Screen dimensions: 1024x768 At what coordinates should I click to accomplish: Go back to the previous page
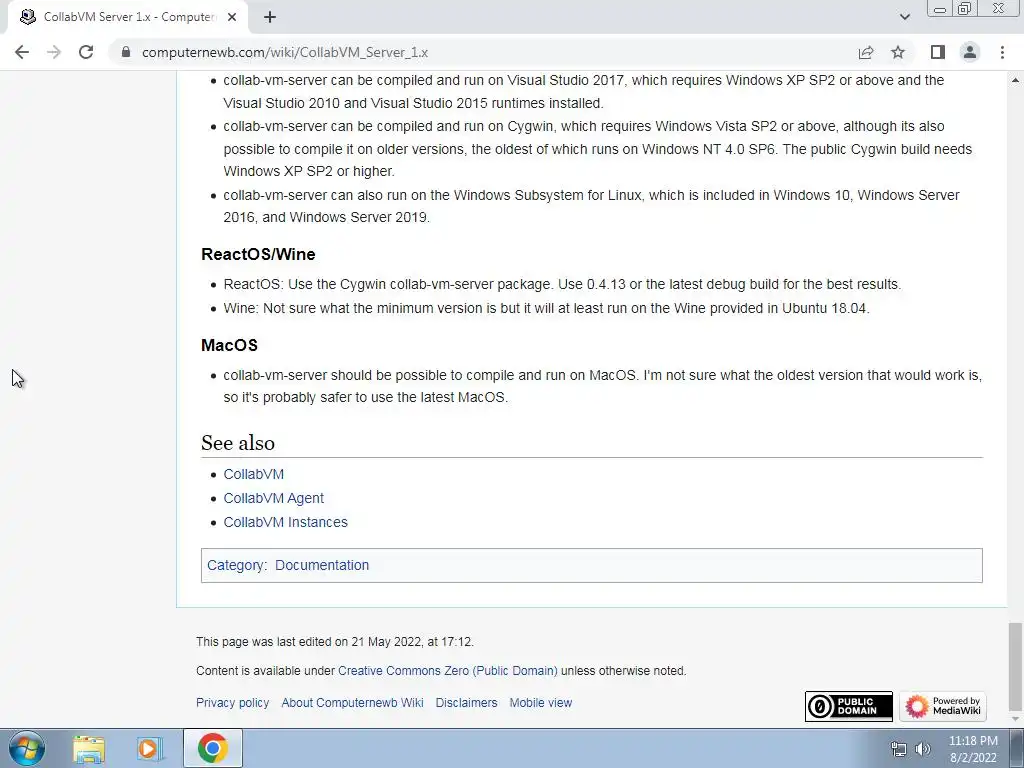pos(22,52)
